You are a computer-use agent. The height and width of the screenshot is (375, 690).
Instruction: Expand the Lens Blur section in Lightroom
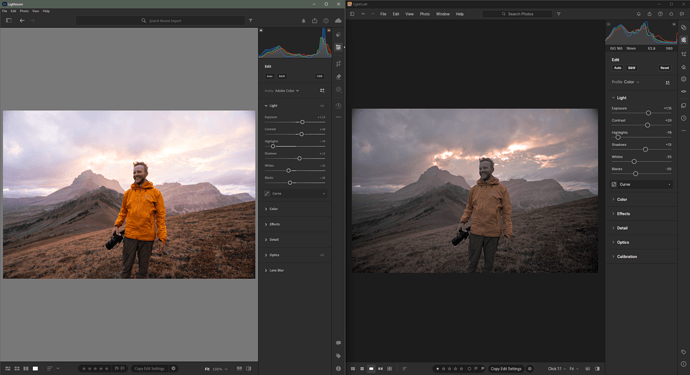(266, 270)
